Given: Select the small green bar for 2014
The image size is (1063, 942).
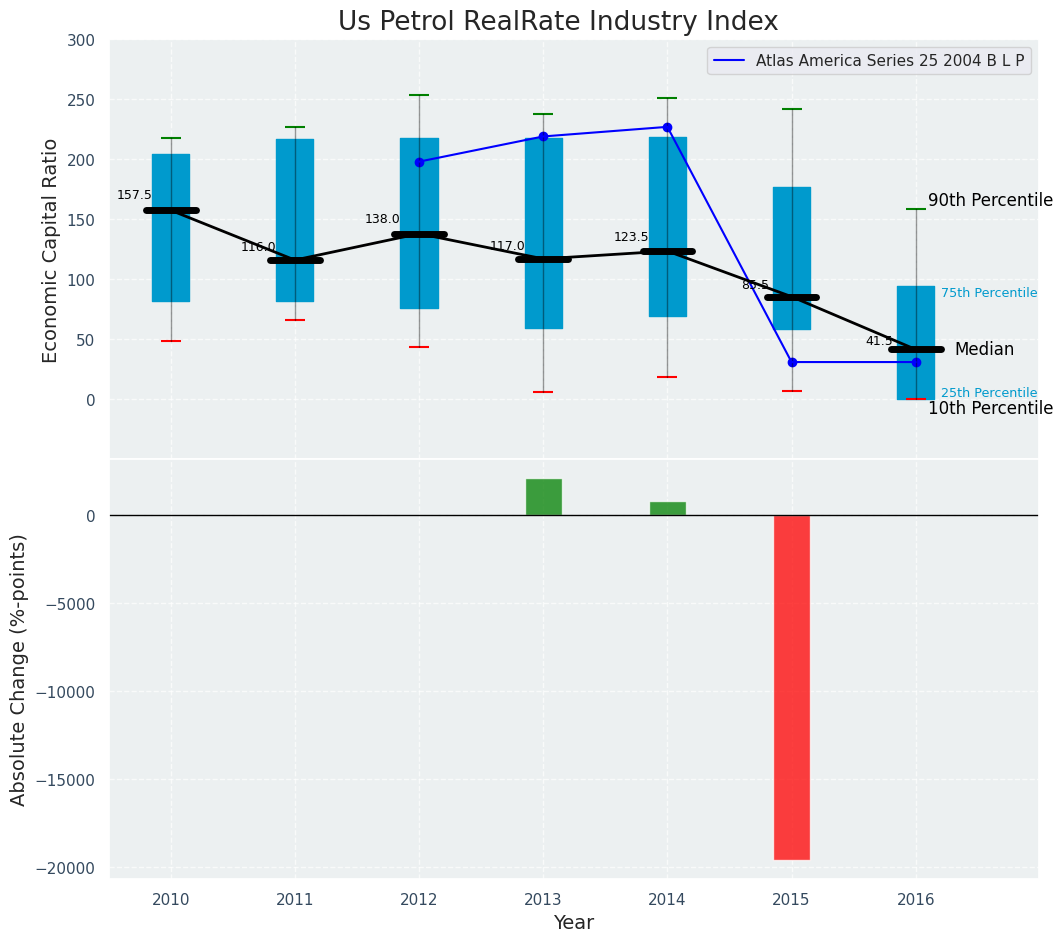Looking at the screenshot, I should [x=667, y=508].
